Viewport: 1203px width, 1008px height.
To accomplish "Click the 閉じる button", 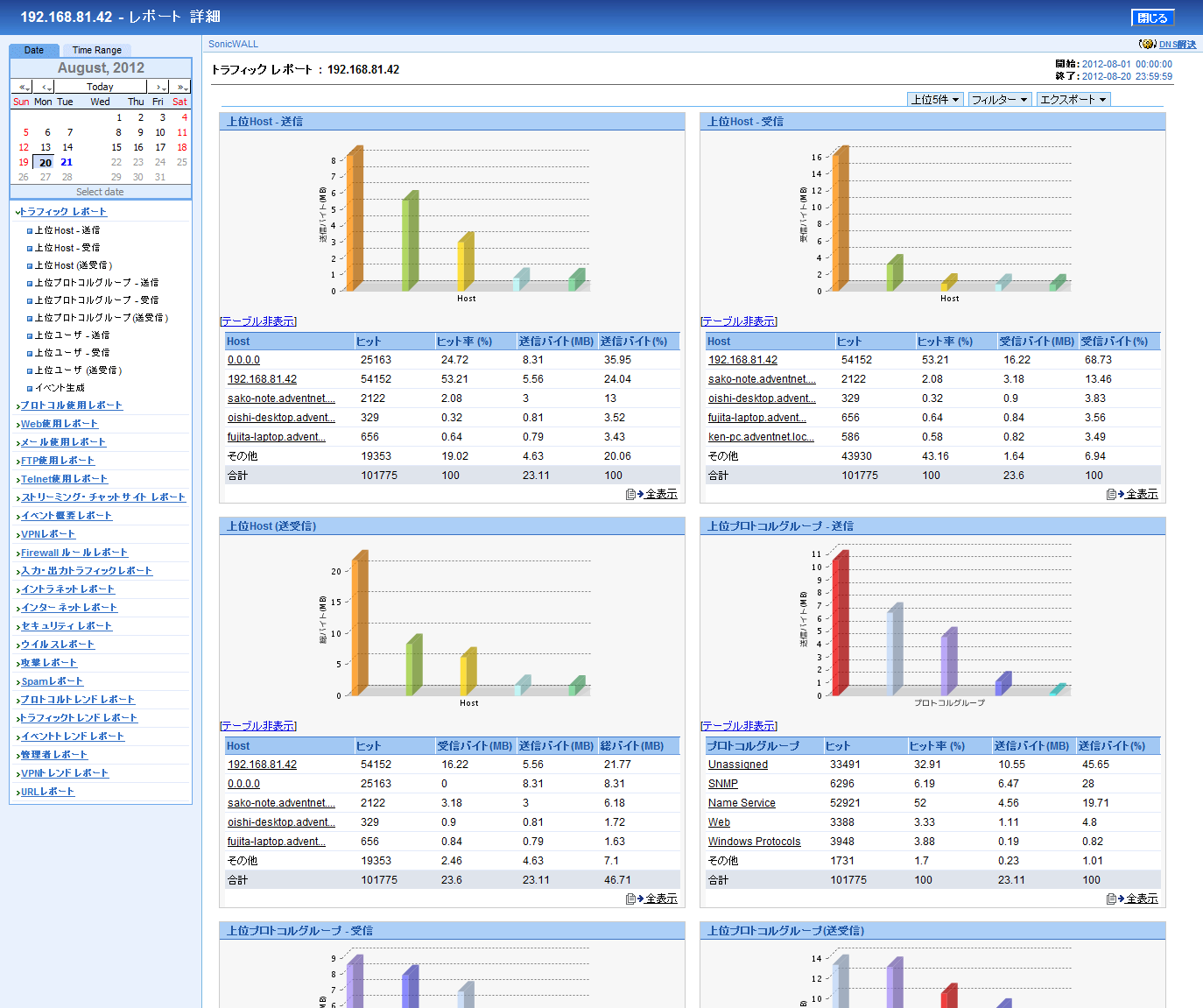I will pos(1152,18).
